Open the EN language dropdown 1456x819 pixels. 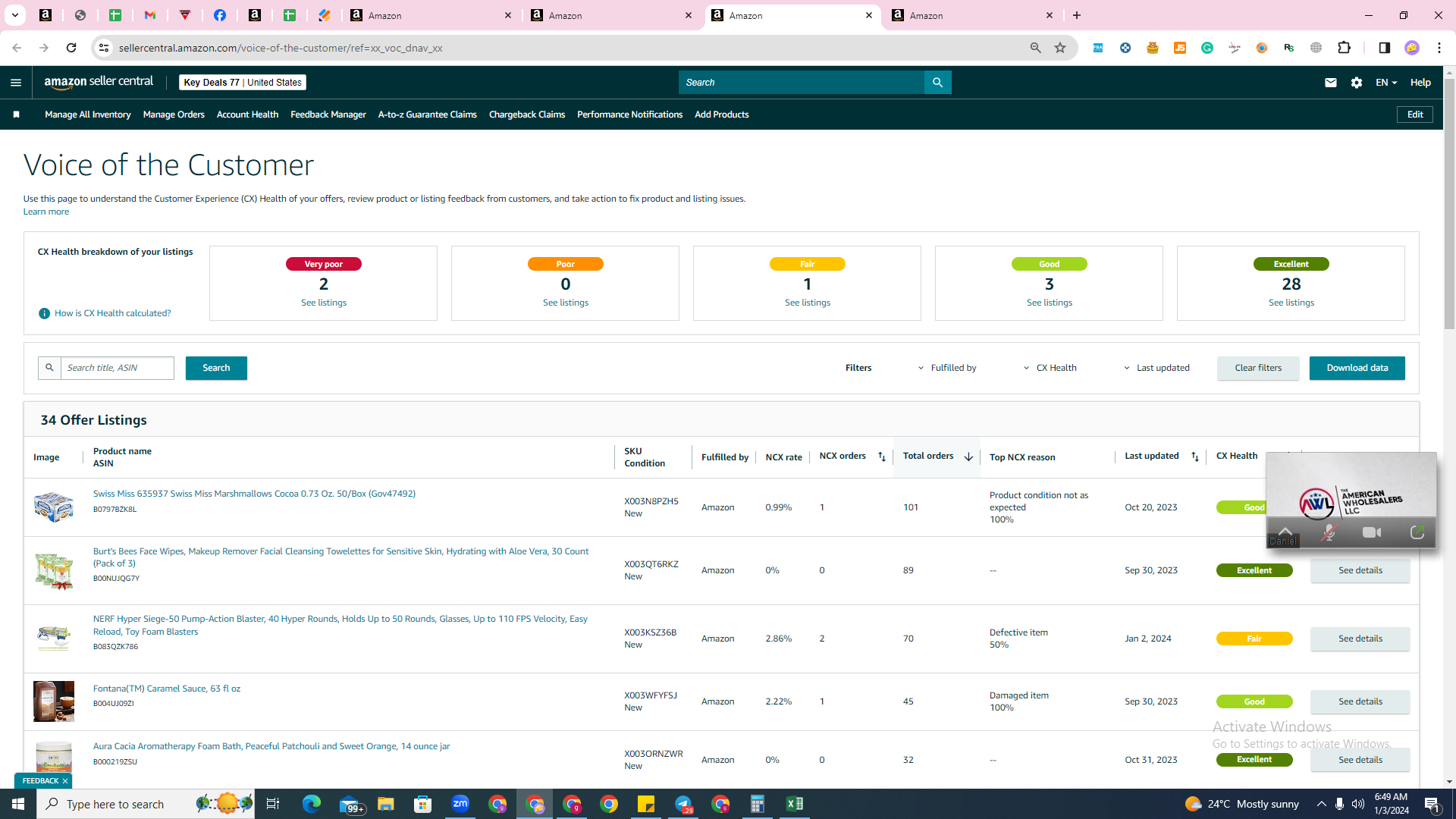coord(1386,83)
